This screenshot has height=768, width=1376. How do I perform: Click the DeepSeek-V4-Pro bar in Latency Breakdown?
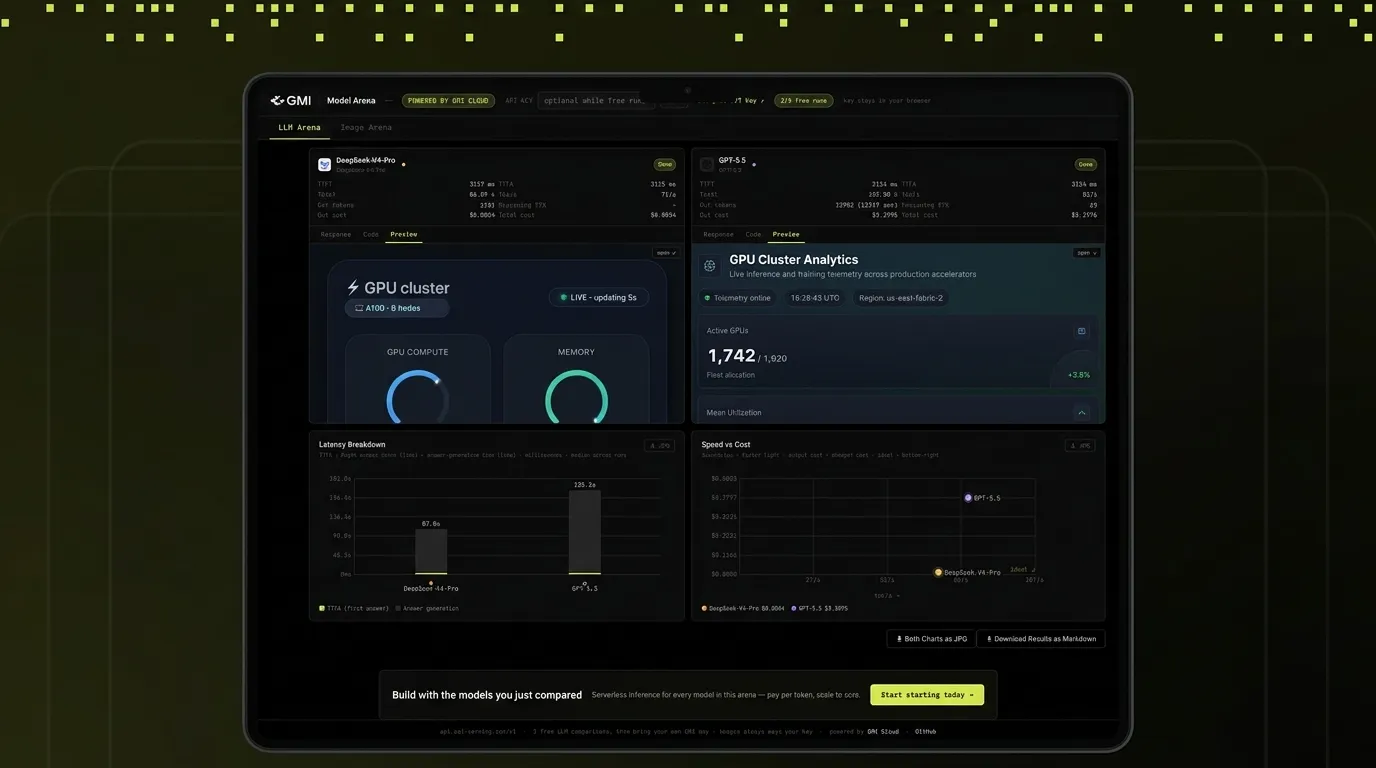(x=431, y=551)
